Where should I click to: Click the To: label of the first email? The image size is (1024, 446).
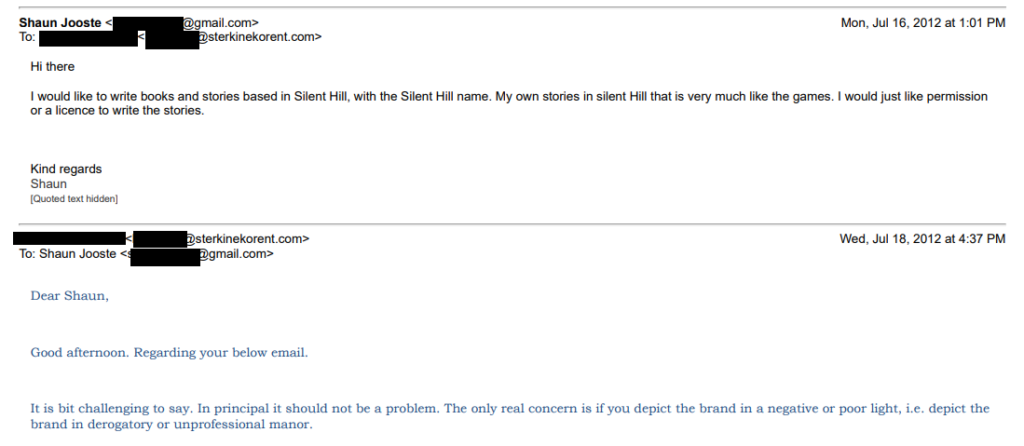click(x=27, y=37)
